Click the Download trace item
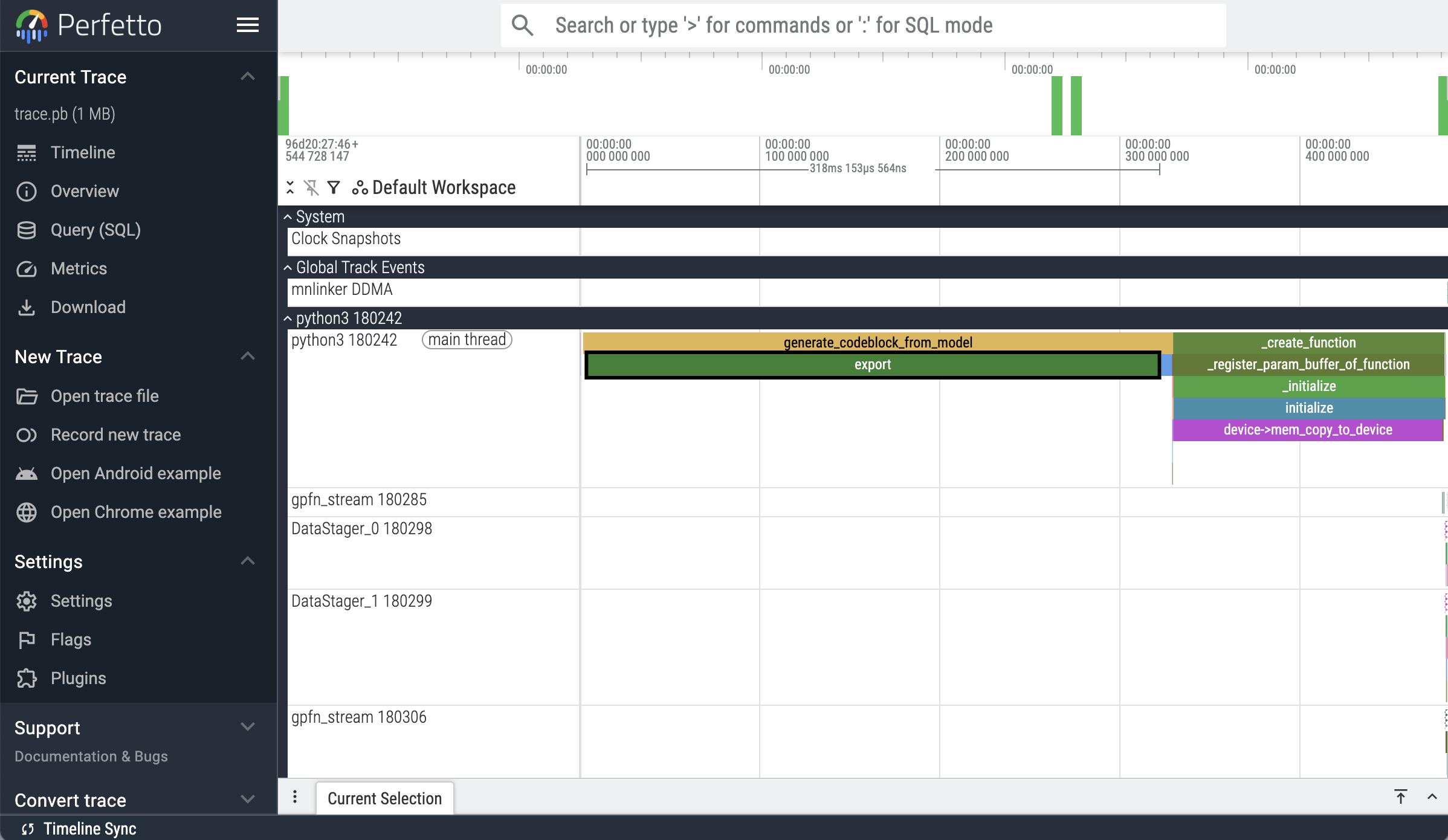This screenshot has height=840, width=1448. 88,307
